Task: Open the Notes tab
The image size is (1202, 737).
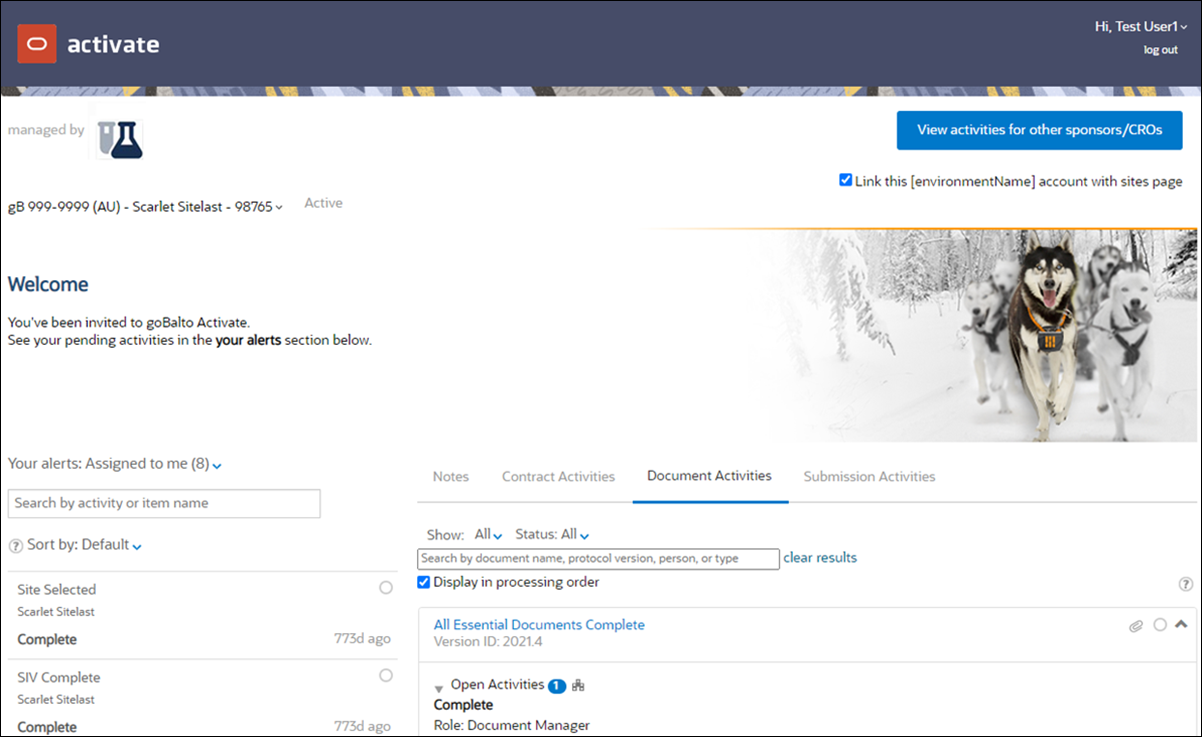Action: pyautogui.click(x=450, y=476)
